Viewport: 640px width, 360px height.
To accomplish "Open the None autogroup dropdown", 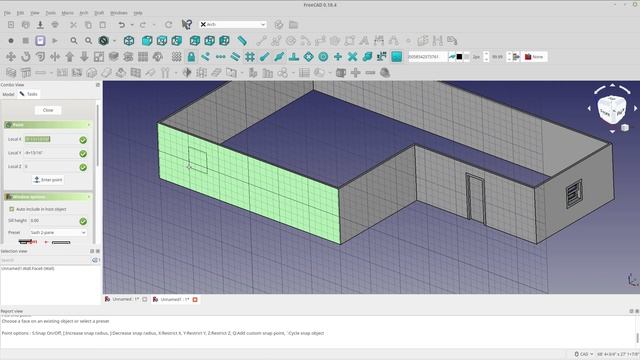I will [535, 57].
